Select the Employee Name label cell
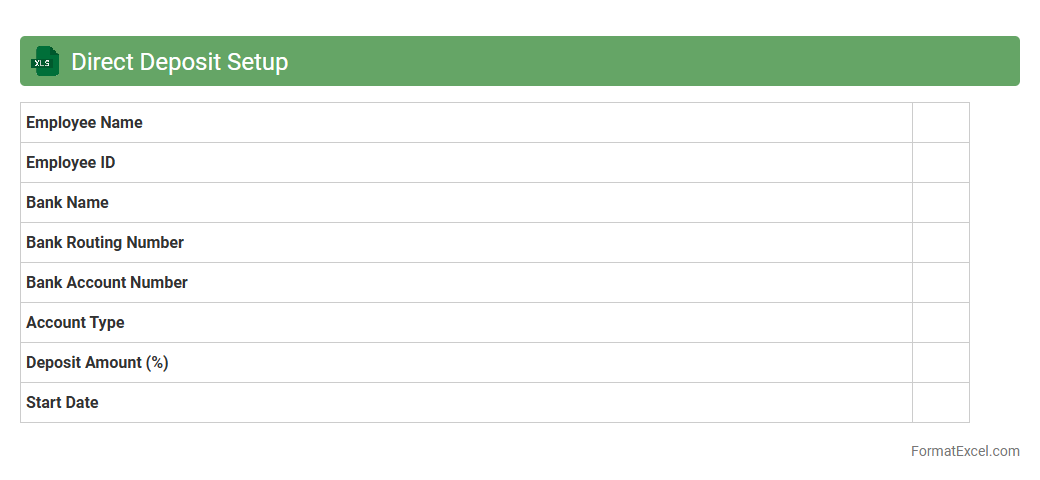This screenshot has width=1040, height=480. (x=85, y=123)
